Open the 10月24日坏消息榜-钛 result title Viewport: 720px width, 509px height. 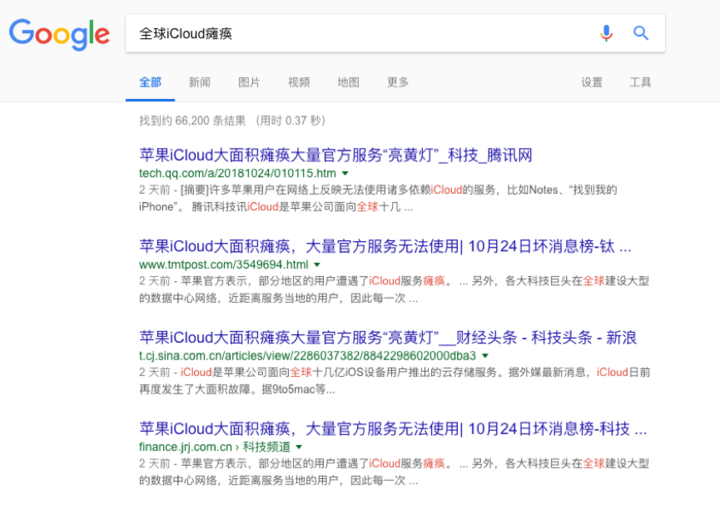point(385,247)
